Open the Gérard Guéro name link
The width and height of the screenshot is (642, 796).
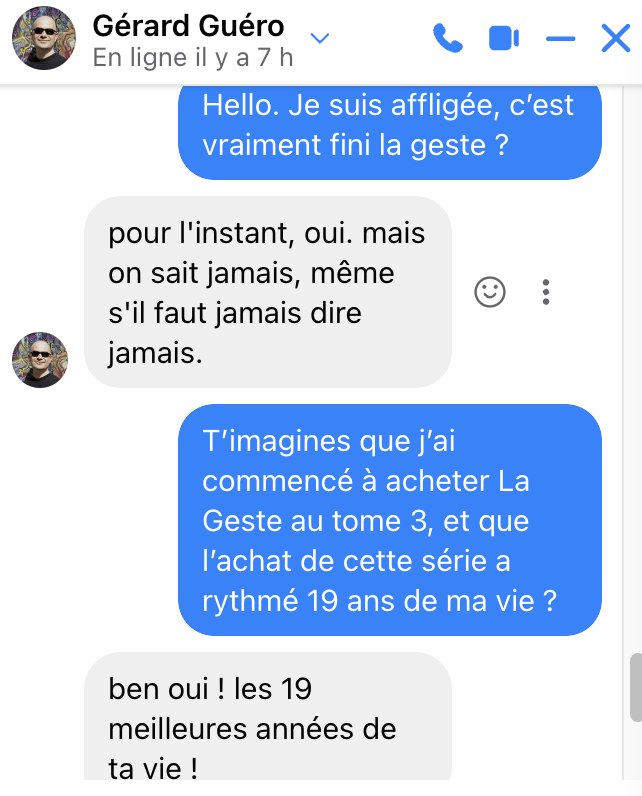tap(188, 26)
